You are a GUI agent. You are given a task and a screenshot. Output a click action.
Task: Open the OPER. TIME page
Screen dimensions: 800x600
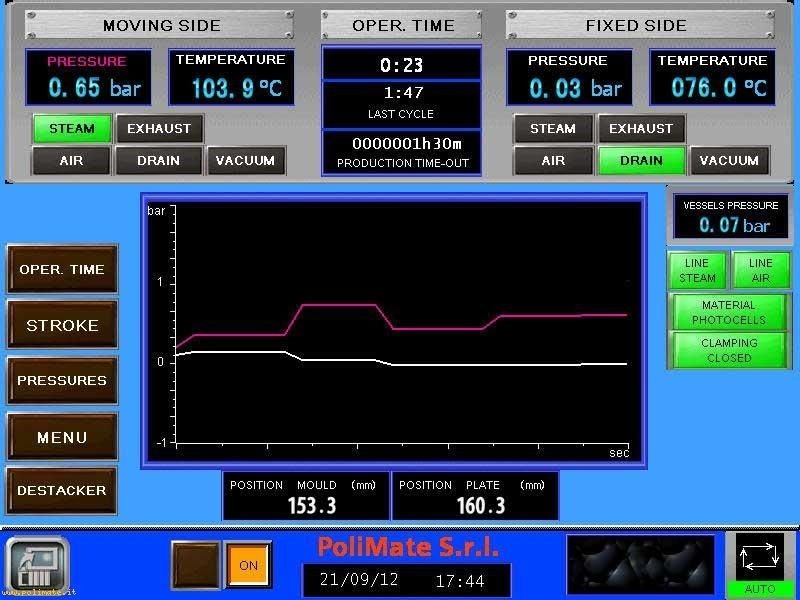pyautogui.click(x=62, y=269)
